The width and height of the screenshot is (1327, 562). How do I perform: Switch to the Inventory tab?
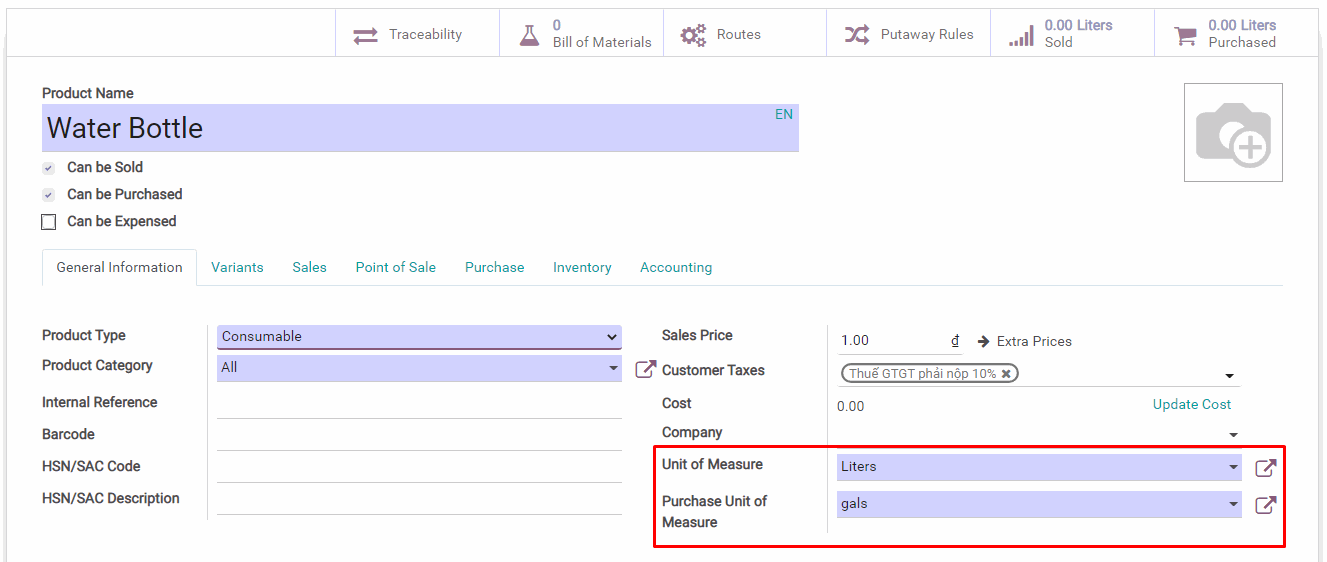tap(582, 268)
